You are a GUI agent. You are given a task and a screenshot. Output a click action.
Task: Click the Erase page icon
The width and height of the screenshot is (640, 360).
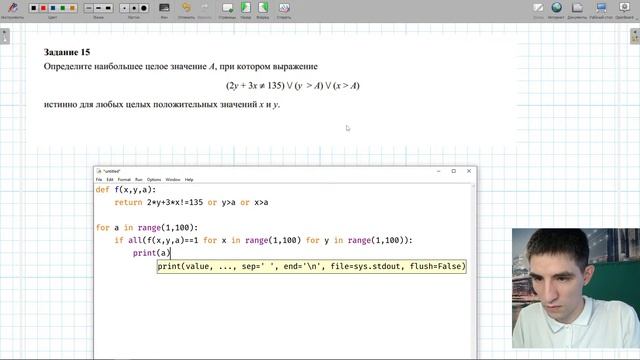(x=284, y=8)
